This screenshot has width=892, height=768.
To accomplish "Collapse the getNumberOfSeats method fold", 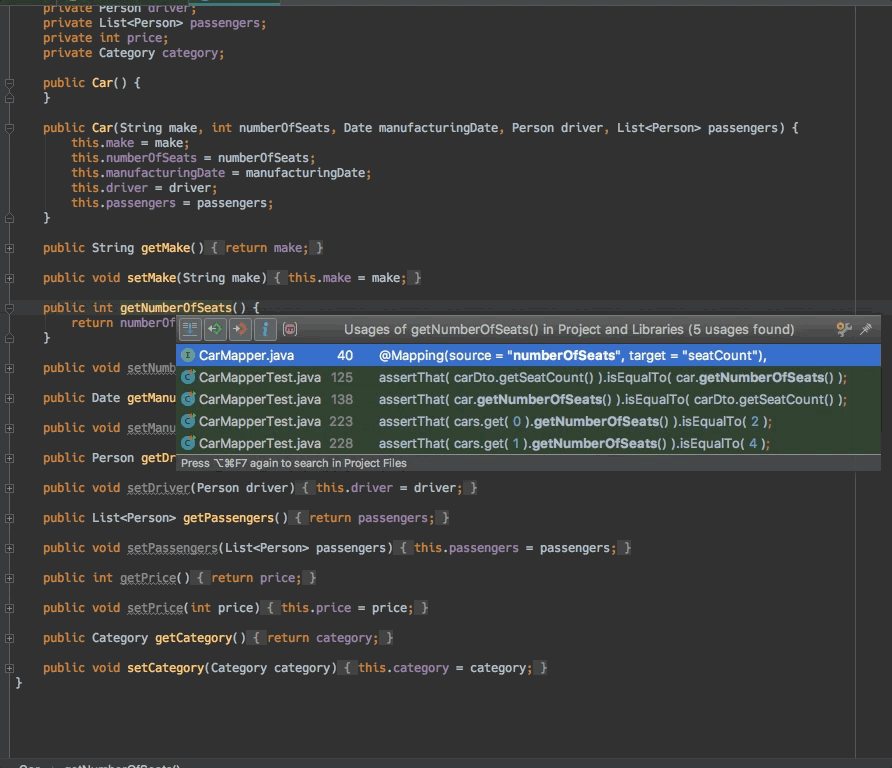I will tap(8, 307).
